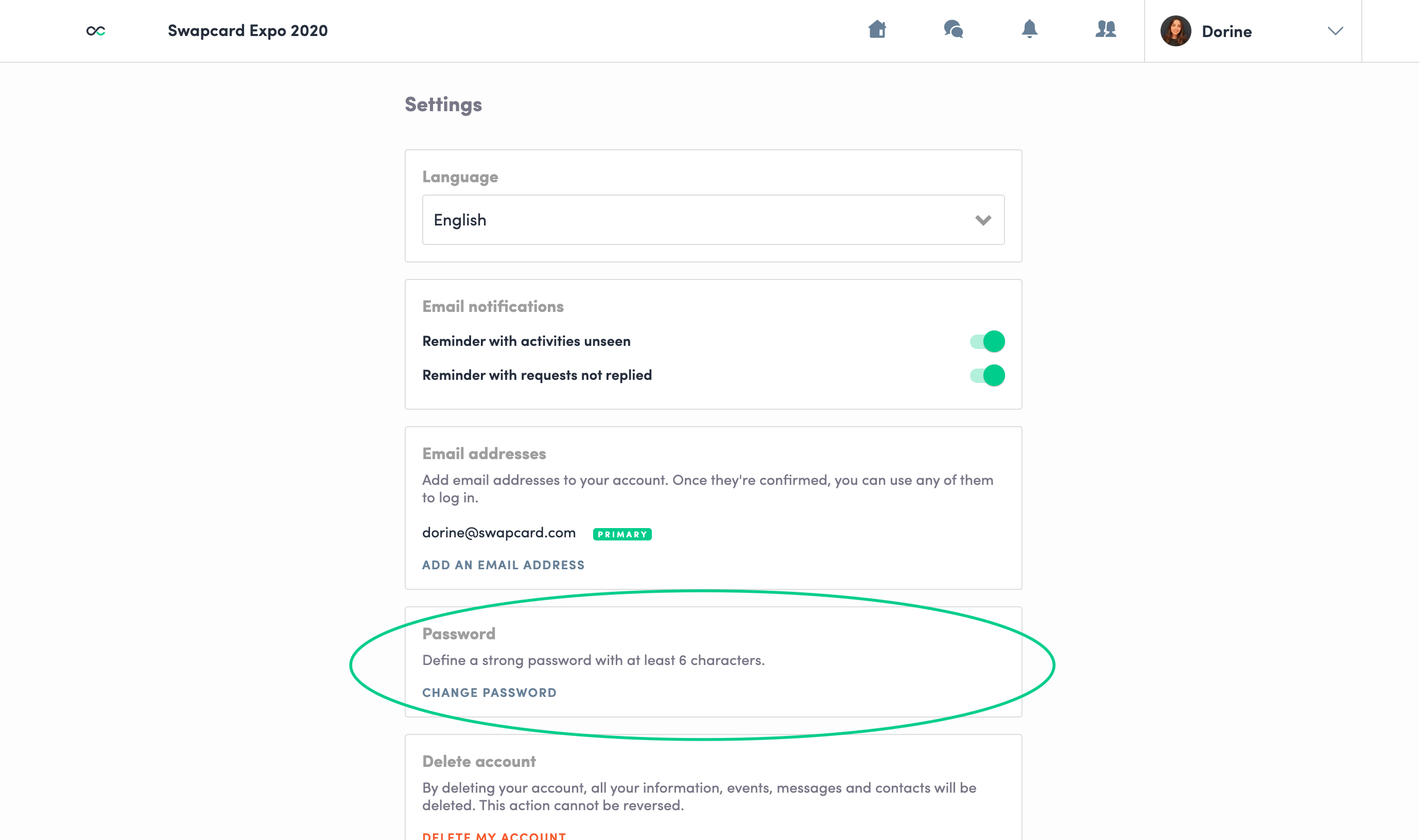The width and height of the screenshot is (1419, 840).
Task: Disable 'Reminder with activities unseen' toggle
Action: click(988, 341)
